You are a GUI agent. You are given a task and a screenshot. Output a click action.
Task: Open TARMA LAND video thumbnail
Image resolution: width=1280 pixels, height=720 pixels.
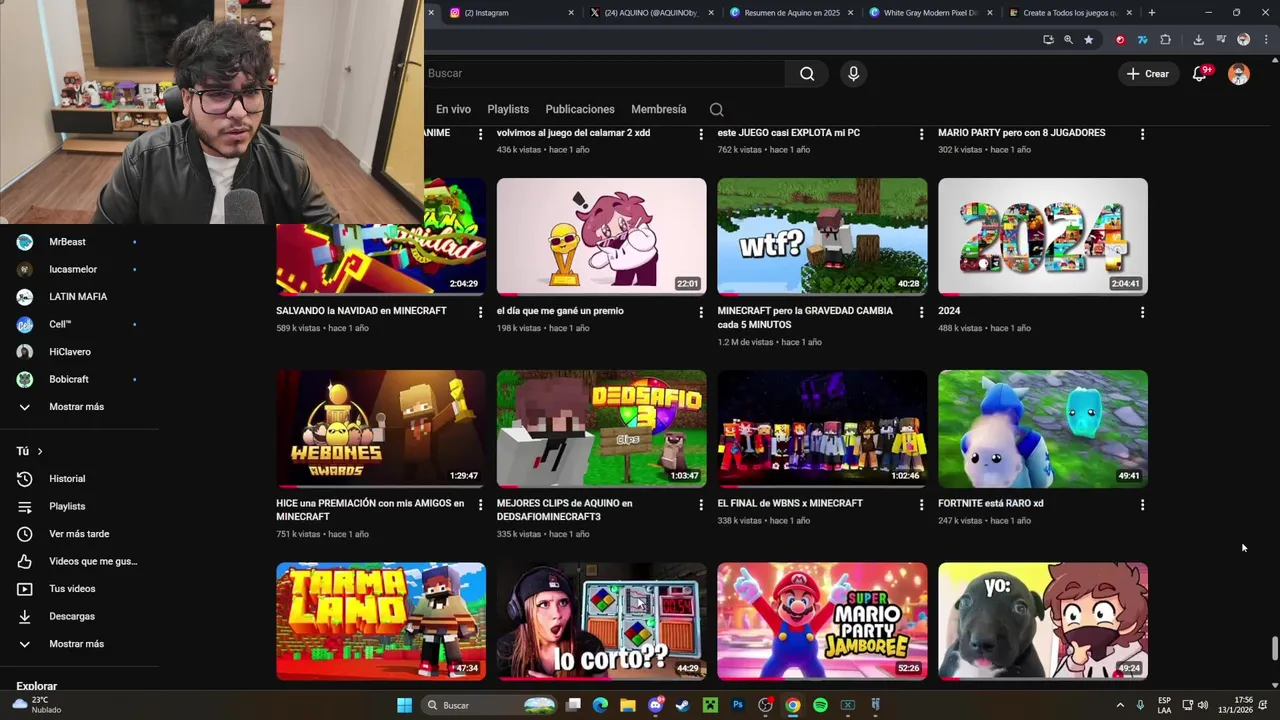[381, 621]
